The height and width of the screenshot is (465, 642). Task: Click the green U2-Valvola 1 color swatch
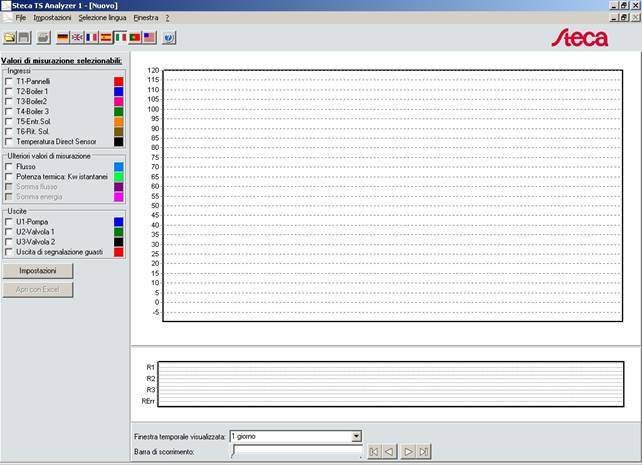118,232
